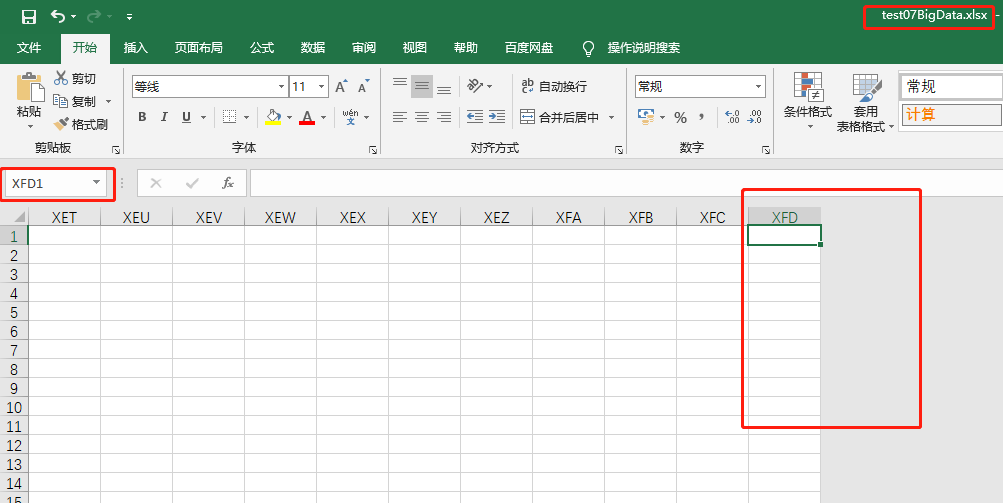The width and height of the screenshot is (1003, 503).
Task: Click the decrease indent icon
Action: pyautogui.click(x=475, y=117)
